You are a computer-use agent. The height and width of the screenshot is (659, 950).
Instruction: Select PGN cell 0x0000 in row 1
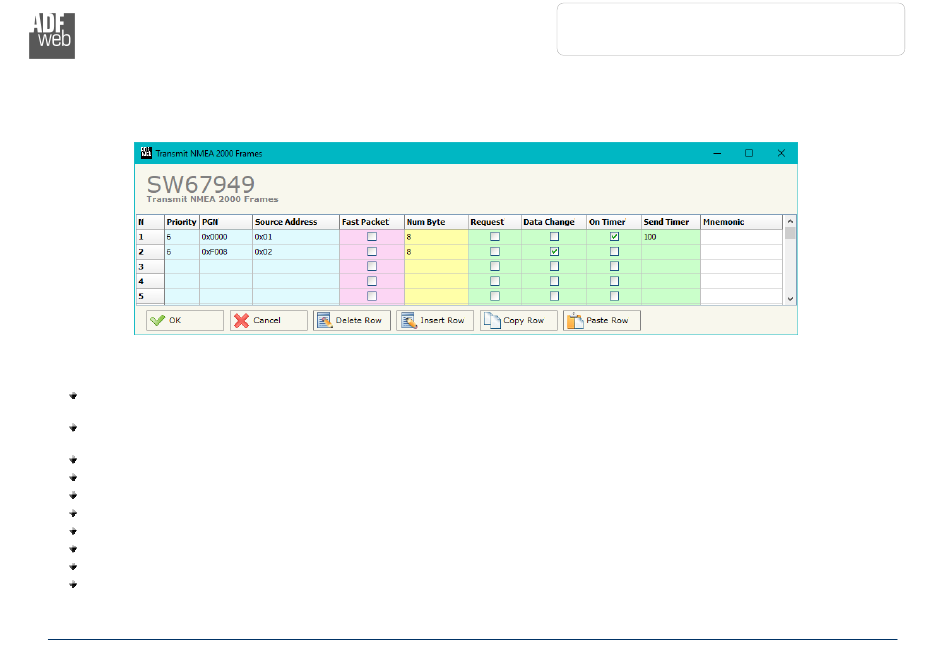(226, 237)
